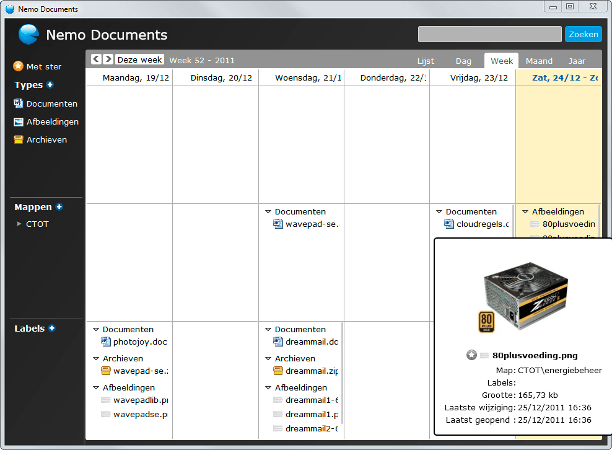Screen dimensions: 612x450
Task: Click the photojoy.doc file icon
Action: (x=106, y=342)
